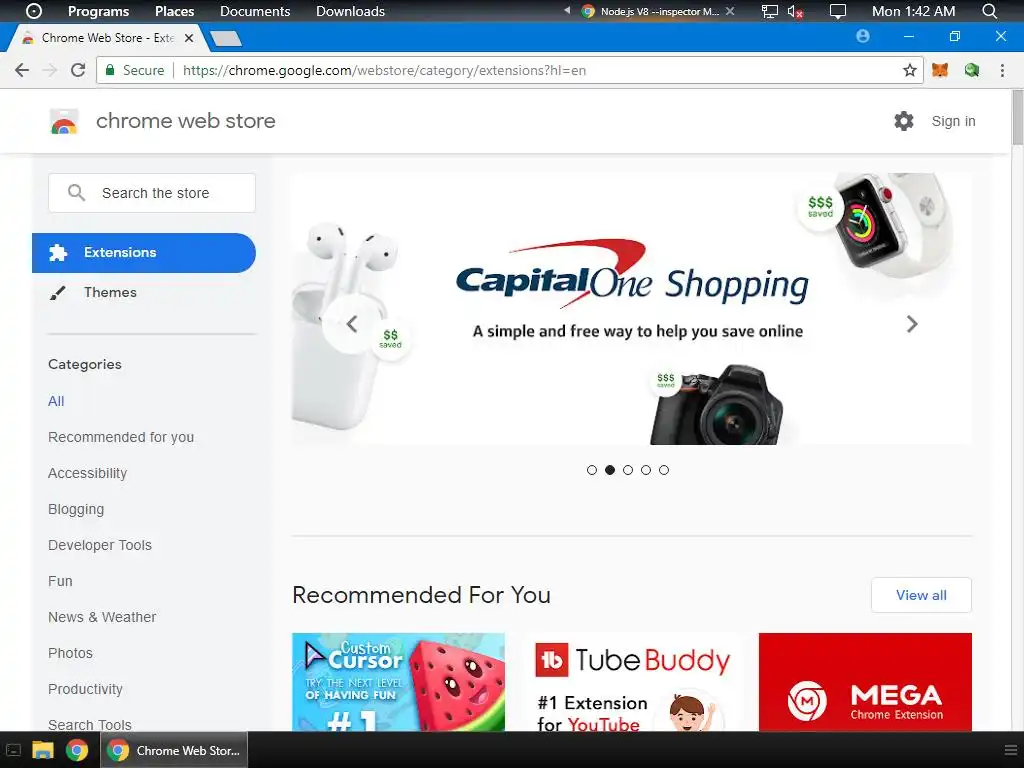Close the Chrome Web Store tab
Screen dimensions: 1024x768
click(x=189, y=38)
